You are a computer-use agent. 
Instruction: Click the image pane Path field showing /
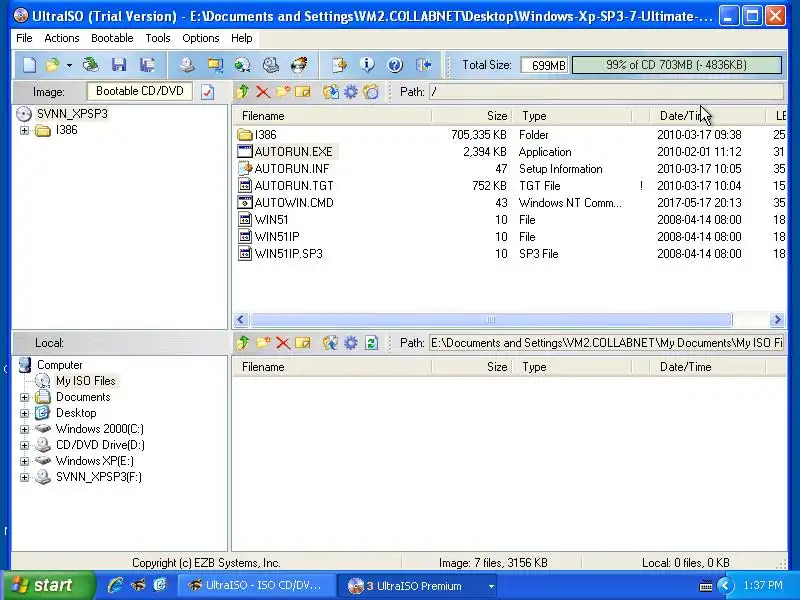[606, 92]
